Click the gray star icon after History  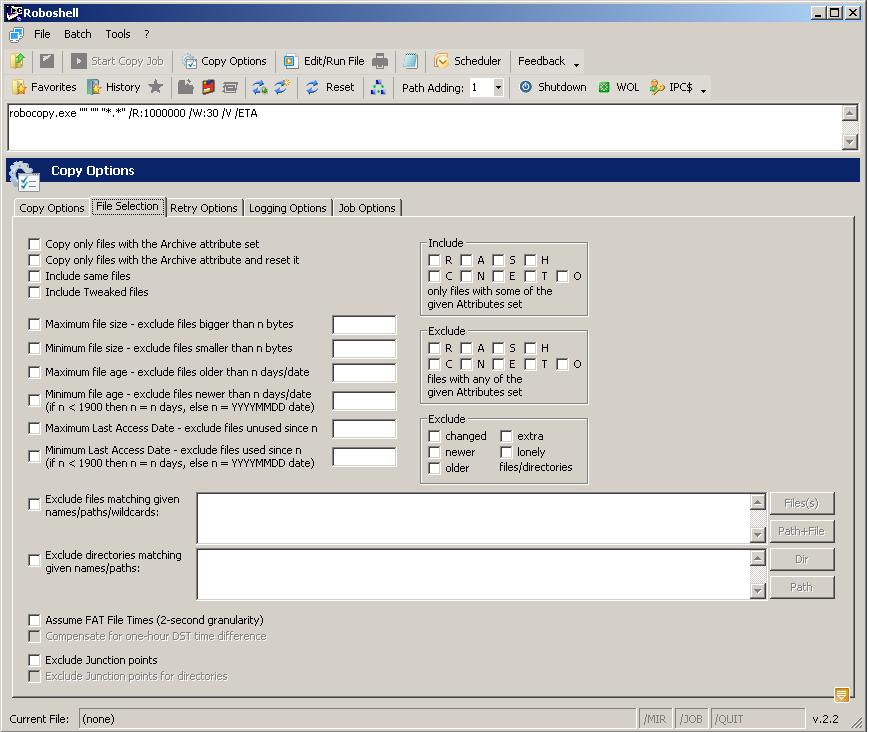(156, 86)
